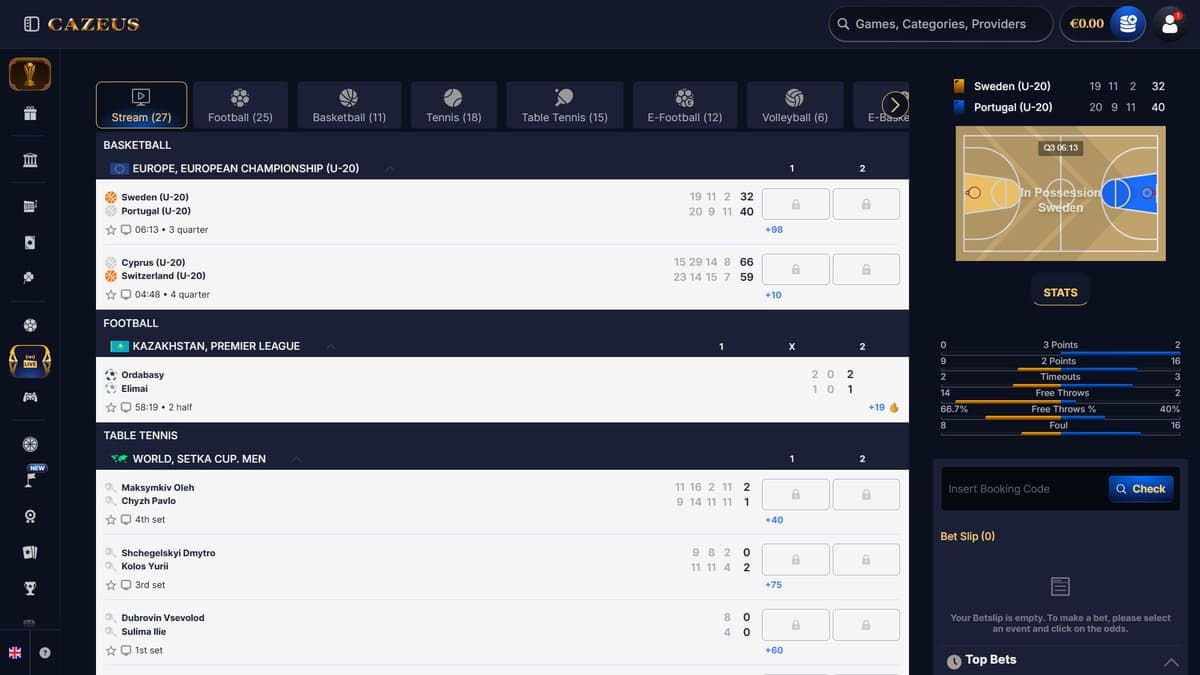The width and height of the screenshot is (1200, 675).
Task: Favorite the Cyprus vs Switzerland match star
Action: point(111,295)
